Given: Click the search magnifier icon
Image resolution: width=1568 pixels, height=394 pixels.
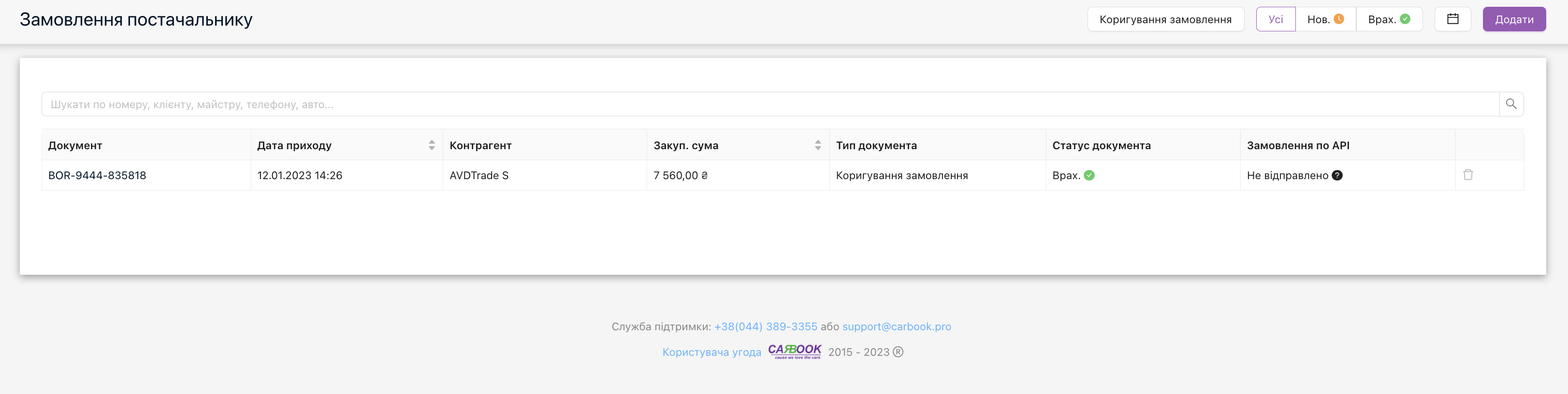Looking at the screenshot, I should click(1511, 104).
